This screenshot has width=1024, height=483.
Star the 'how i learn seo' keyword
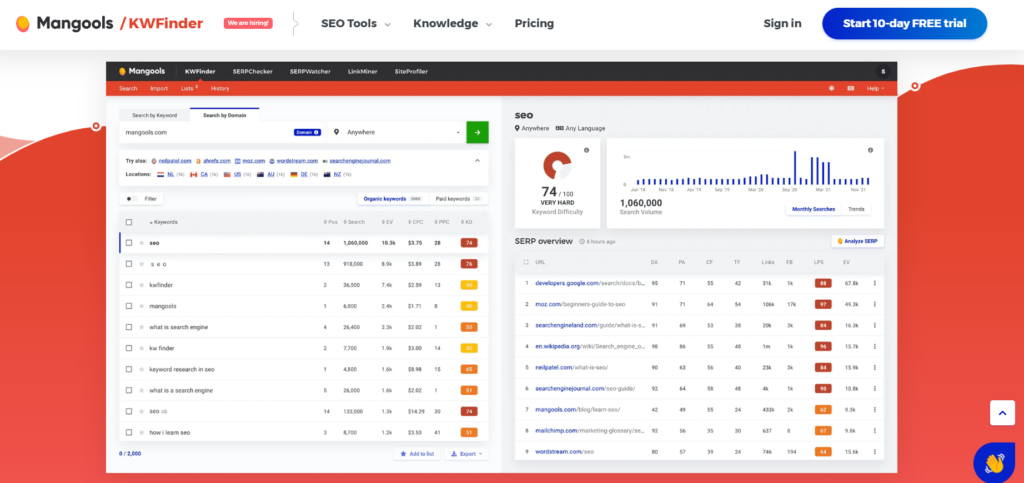tap(141, 433)
